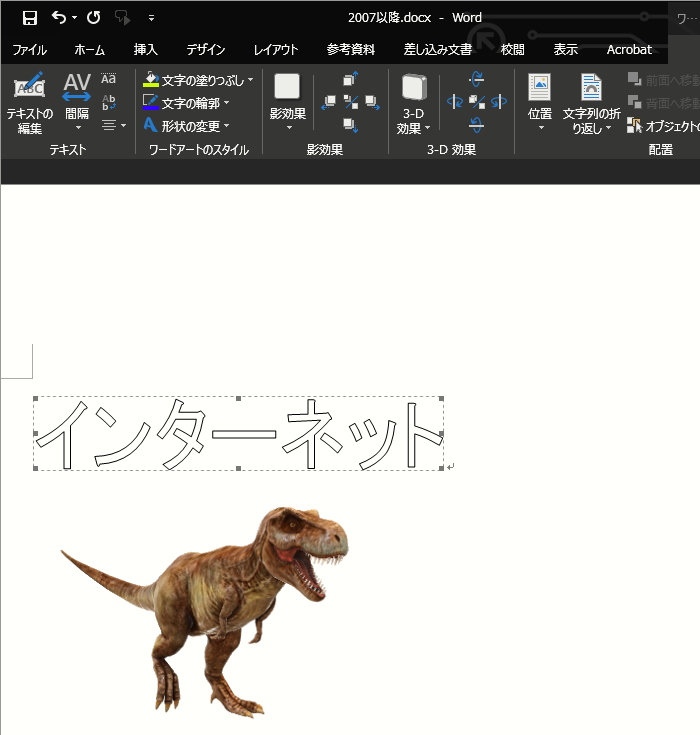
Task: Open Customize Quick Access Toolbar dropdown
Action: [x=151, y=18]
